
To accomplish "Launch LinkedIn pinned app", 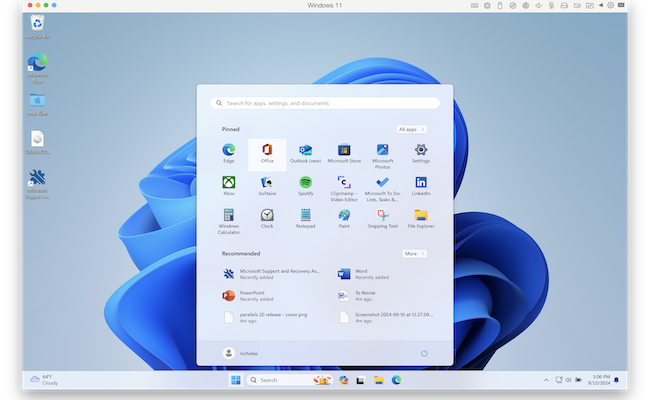I will pyautogui.click(x=421, y=186).
